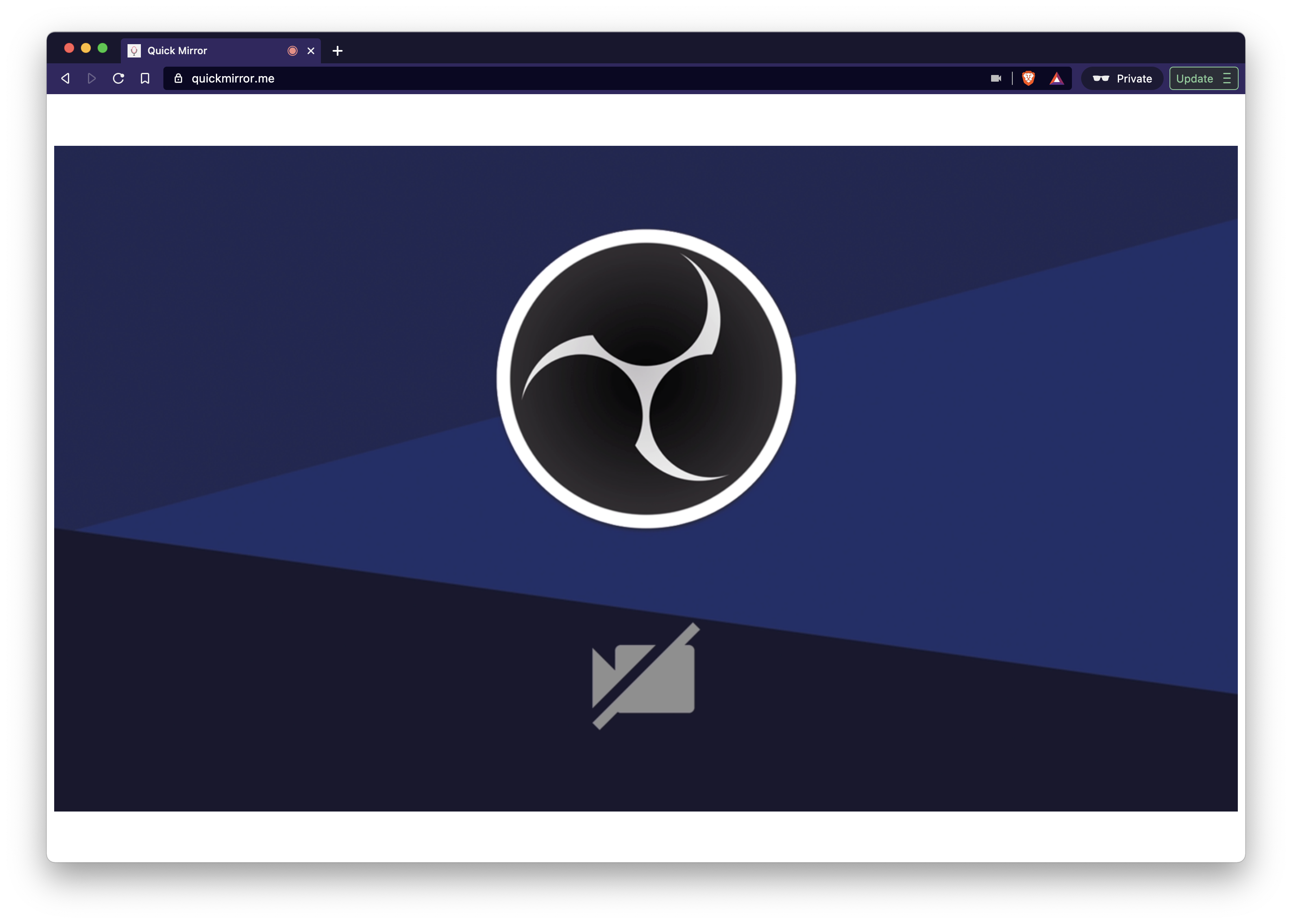Image resolution: width=1292 pixels, height=924 pixels.
Task: Minimize the window with yellow button
Action: tap(86, 48)
